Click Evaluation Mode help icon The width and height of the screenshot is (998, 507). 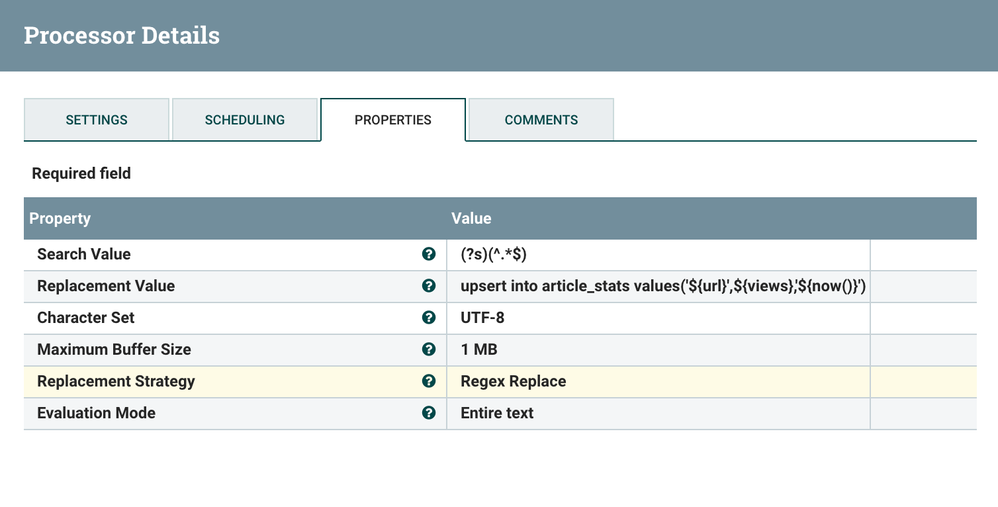coord(429,413)
